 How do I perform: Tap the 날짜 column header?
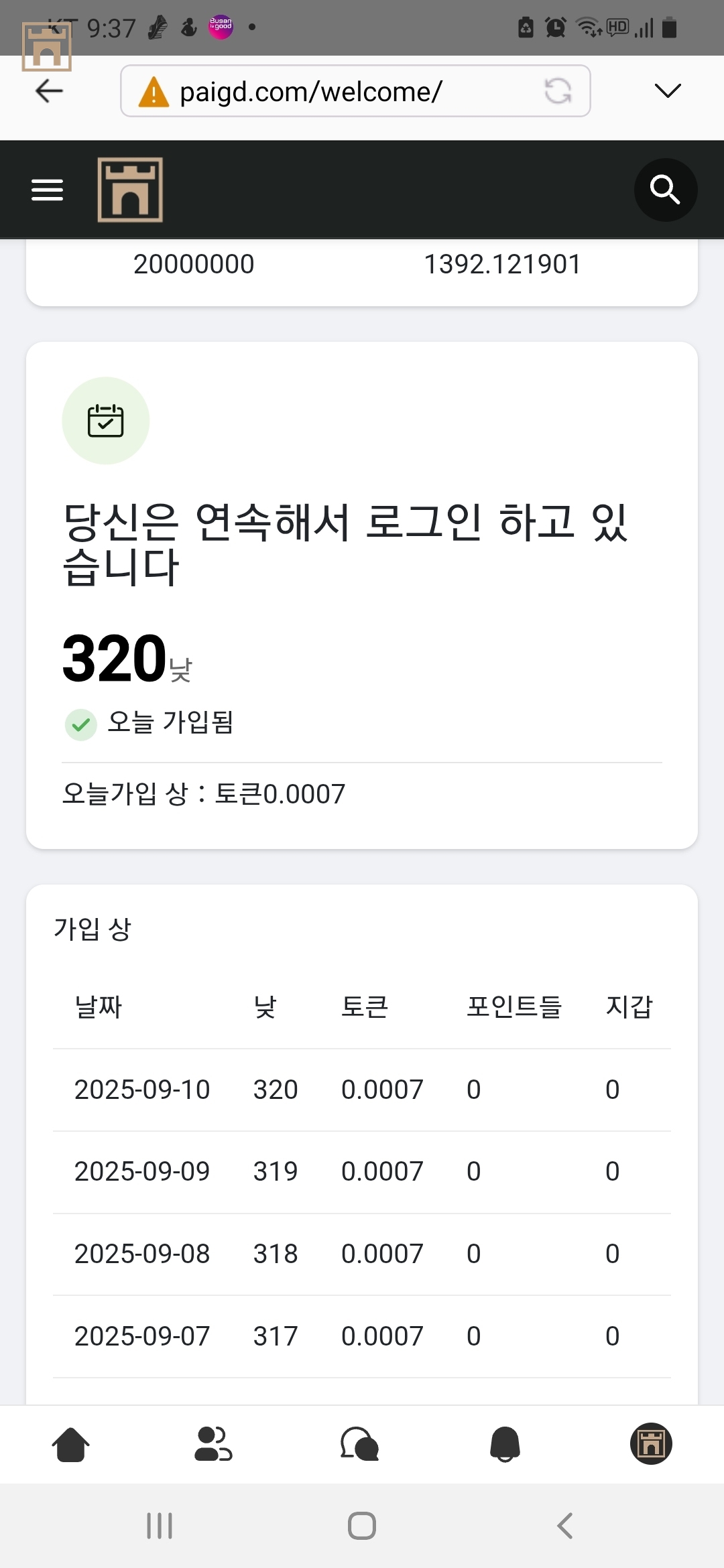tap(99, 1006)
